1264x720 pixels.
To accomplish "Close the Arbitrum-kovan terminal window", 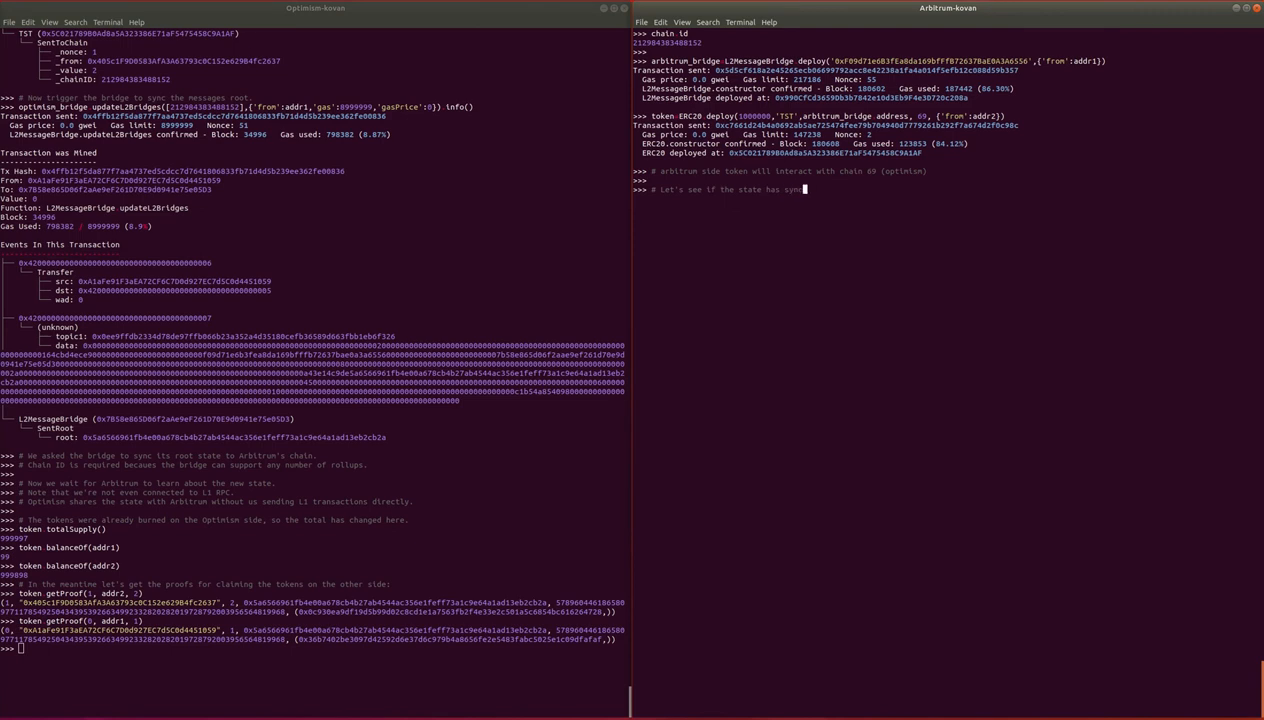I will (x=1257, y=8).
